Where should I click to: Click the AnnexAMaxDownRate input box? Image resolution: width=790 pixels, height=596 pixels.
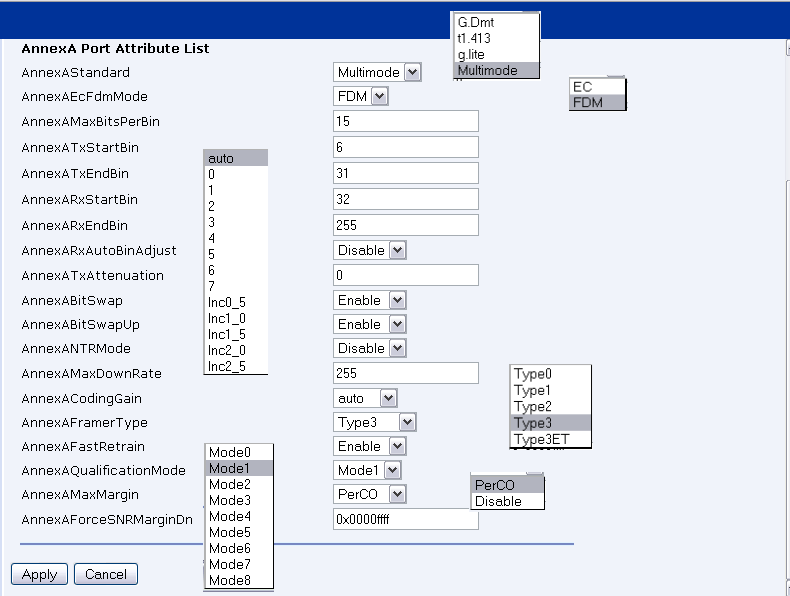coord(405,373)
